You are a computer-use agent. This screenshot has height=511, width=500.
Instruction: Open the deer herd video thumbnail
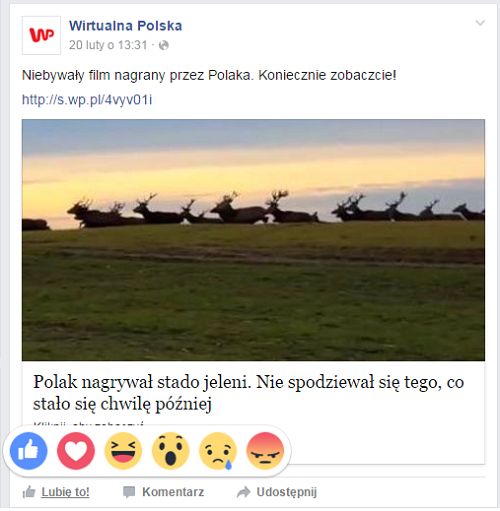point(253,240)
